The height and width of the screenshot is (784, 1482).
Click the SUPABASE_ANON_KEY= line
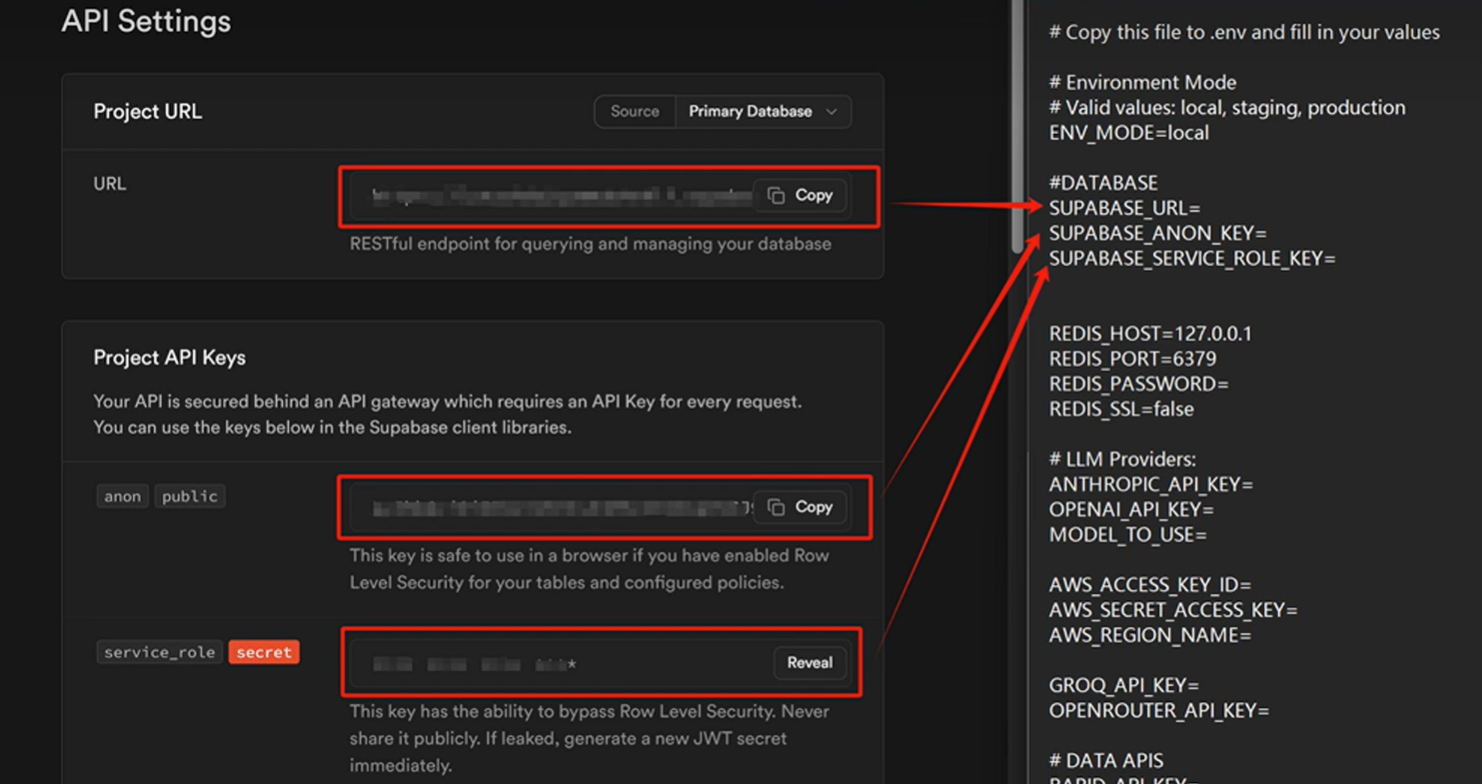[x=1158, y=233]
